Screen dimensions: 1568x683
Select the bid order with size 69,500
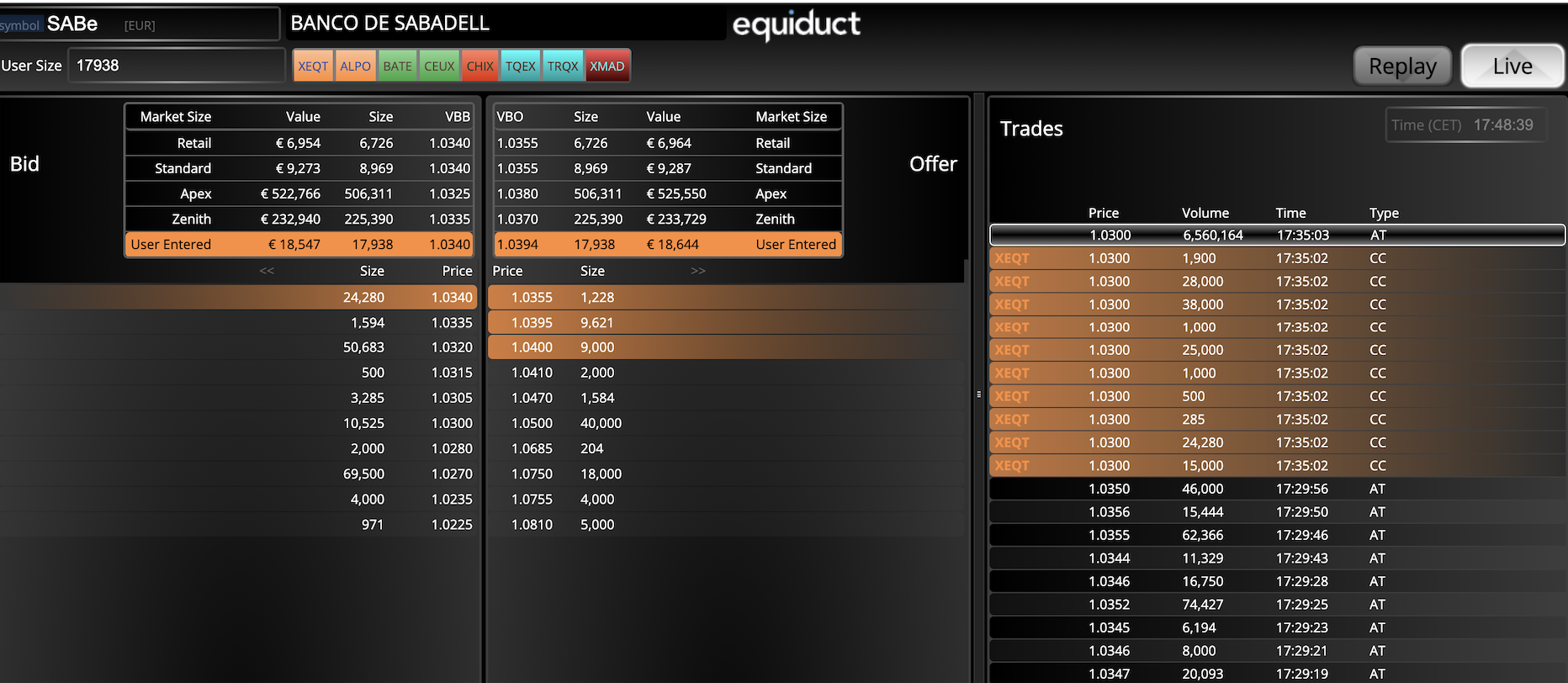coord(238,474)
